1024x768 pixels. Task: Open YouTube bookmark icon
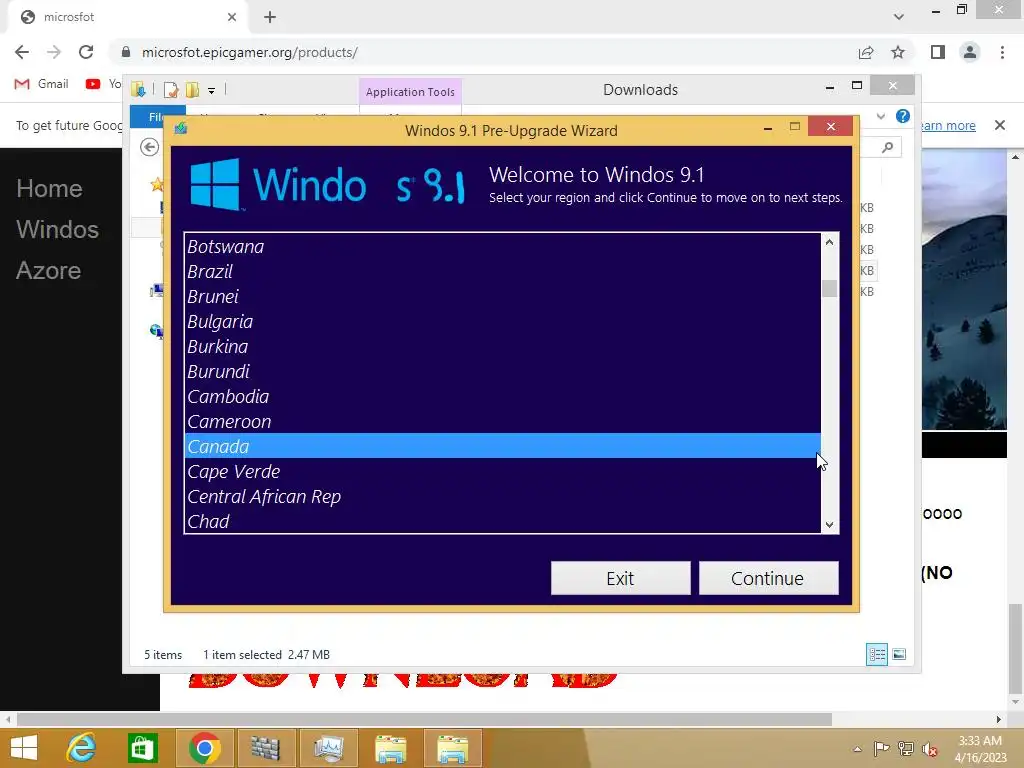pyautogui.click(x=93, y=84)
